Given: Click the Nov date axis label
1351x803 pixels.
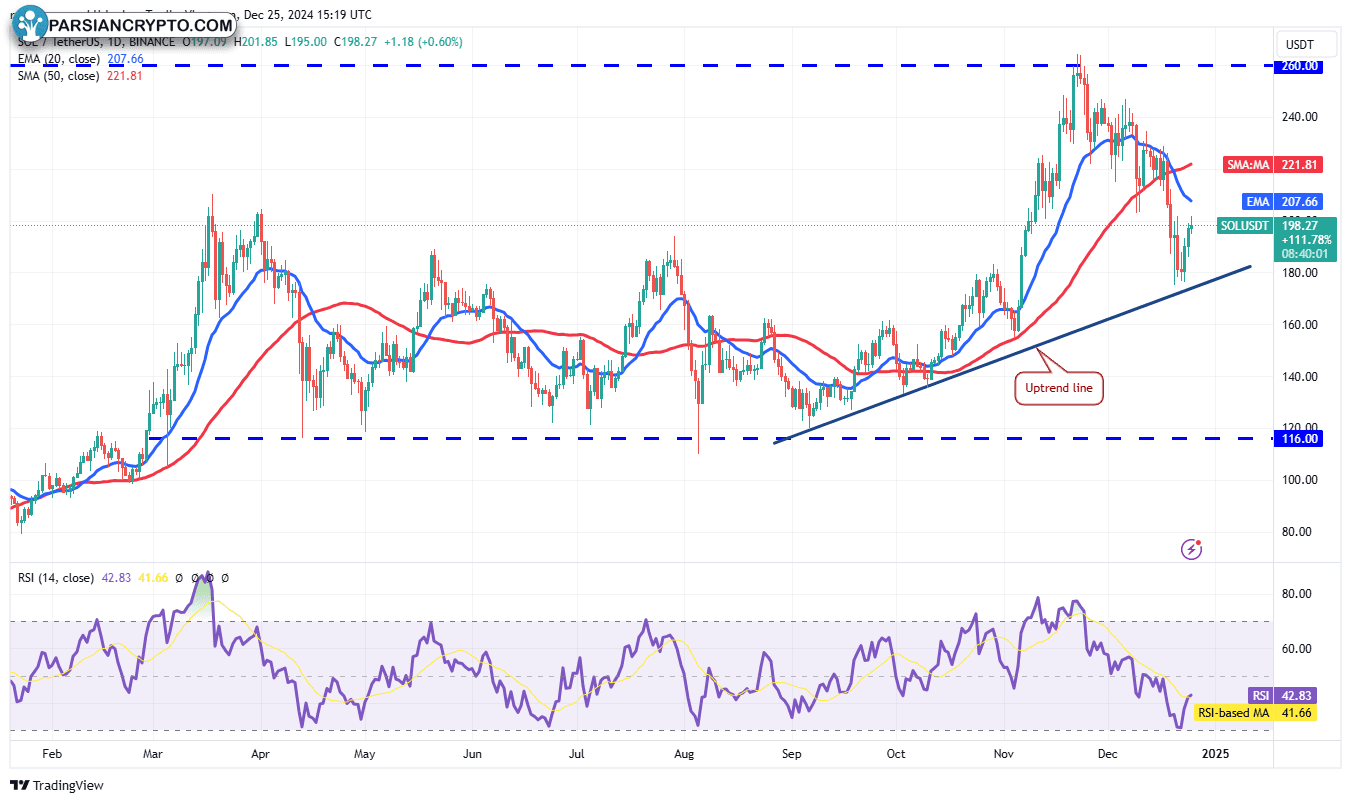Looking at the screenshot, I should (1002, 753).
